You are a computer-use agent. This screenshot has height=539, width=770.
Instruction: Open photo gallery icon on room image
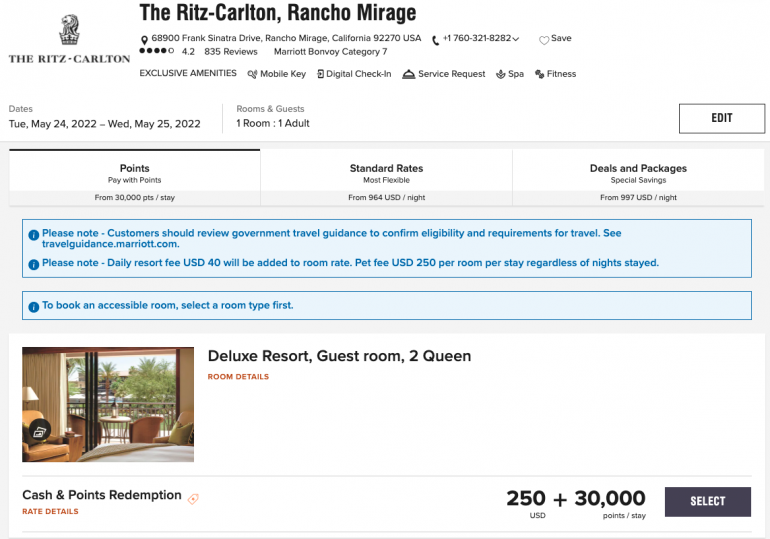click(40, 431)
